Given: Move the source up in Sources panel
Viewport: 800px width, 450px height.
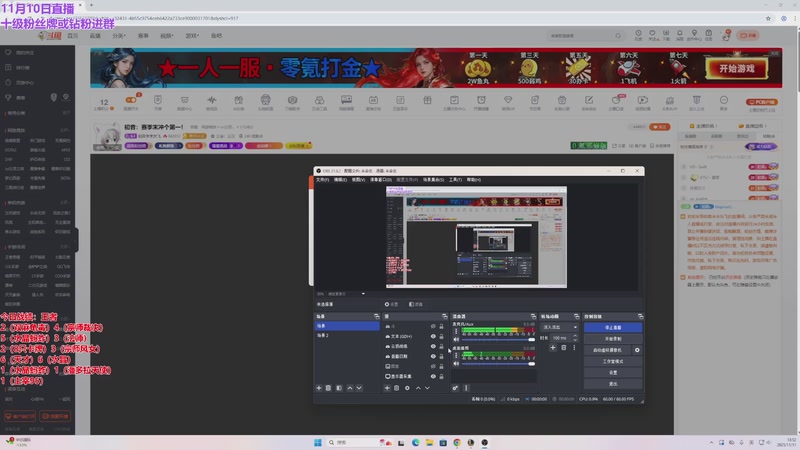Looking at the screenshot, I should (418, 388).
